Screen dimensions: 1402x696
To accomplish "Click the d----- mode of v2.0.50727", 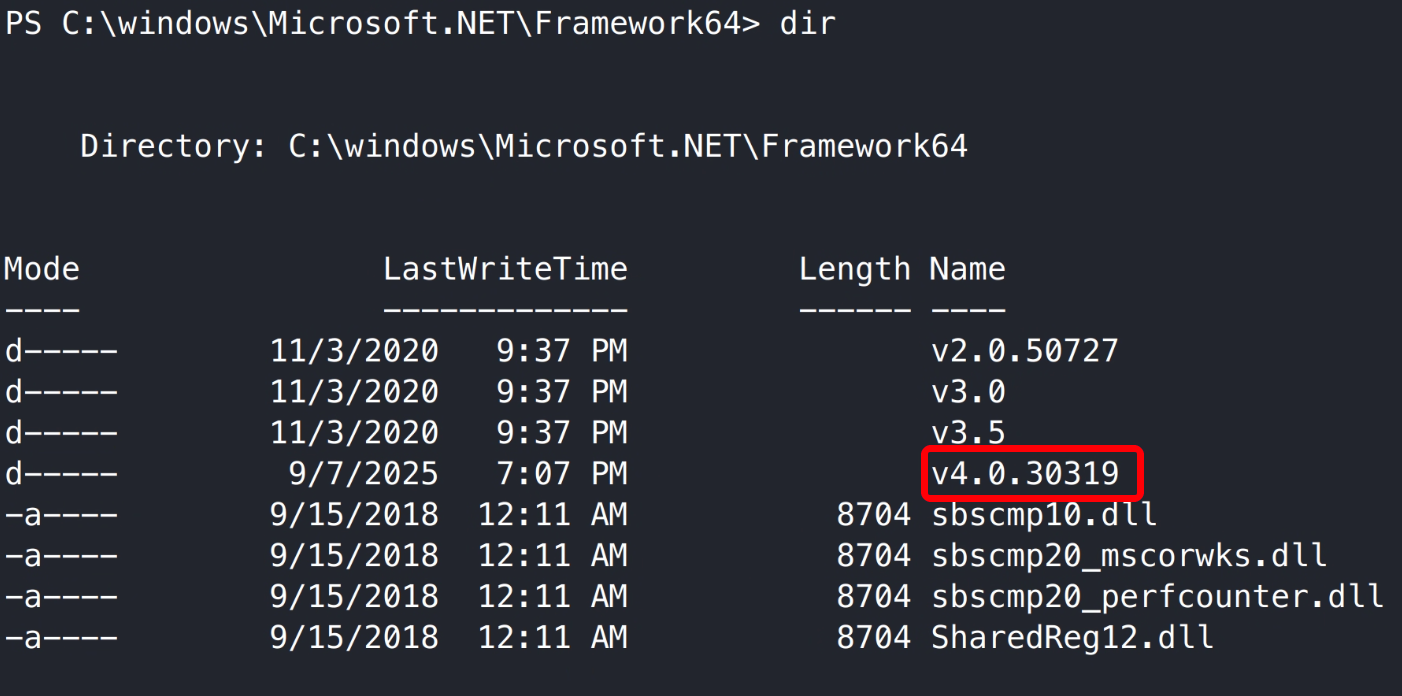I will [x=60, y=350].
